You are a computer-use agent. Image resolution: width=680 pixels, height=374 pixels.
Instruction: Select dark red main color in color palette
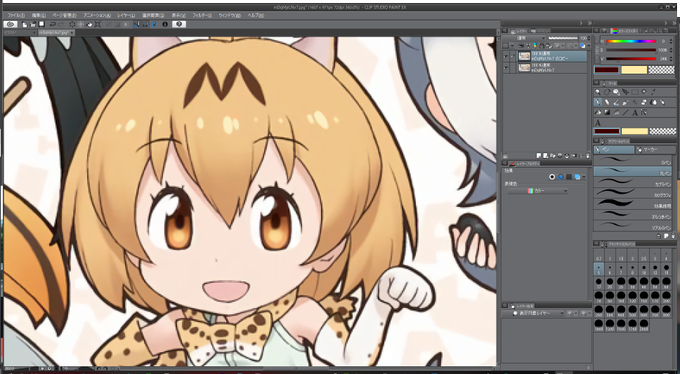coord(606,70)
